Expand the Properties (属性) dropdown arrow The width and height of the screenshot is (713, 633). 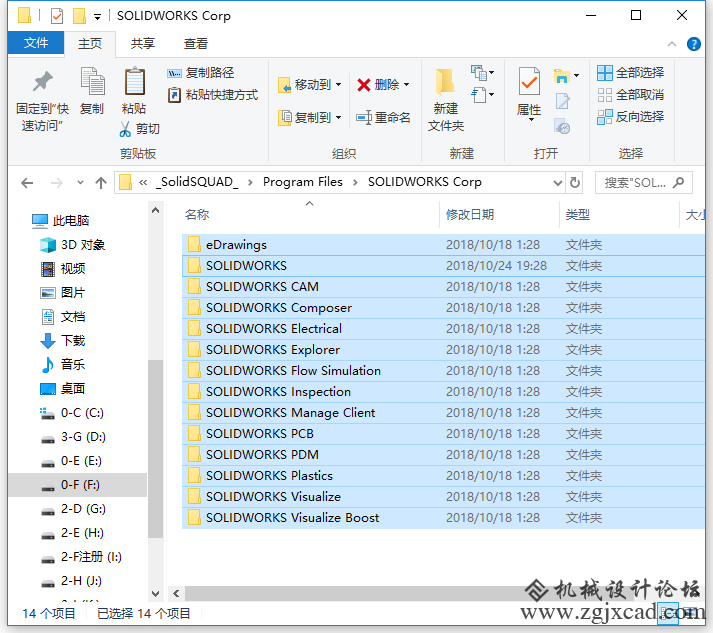[531, 119]
